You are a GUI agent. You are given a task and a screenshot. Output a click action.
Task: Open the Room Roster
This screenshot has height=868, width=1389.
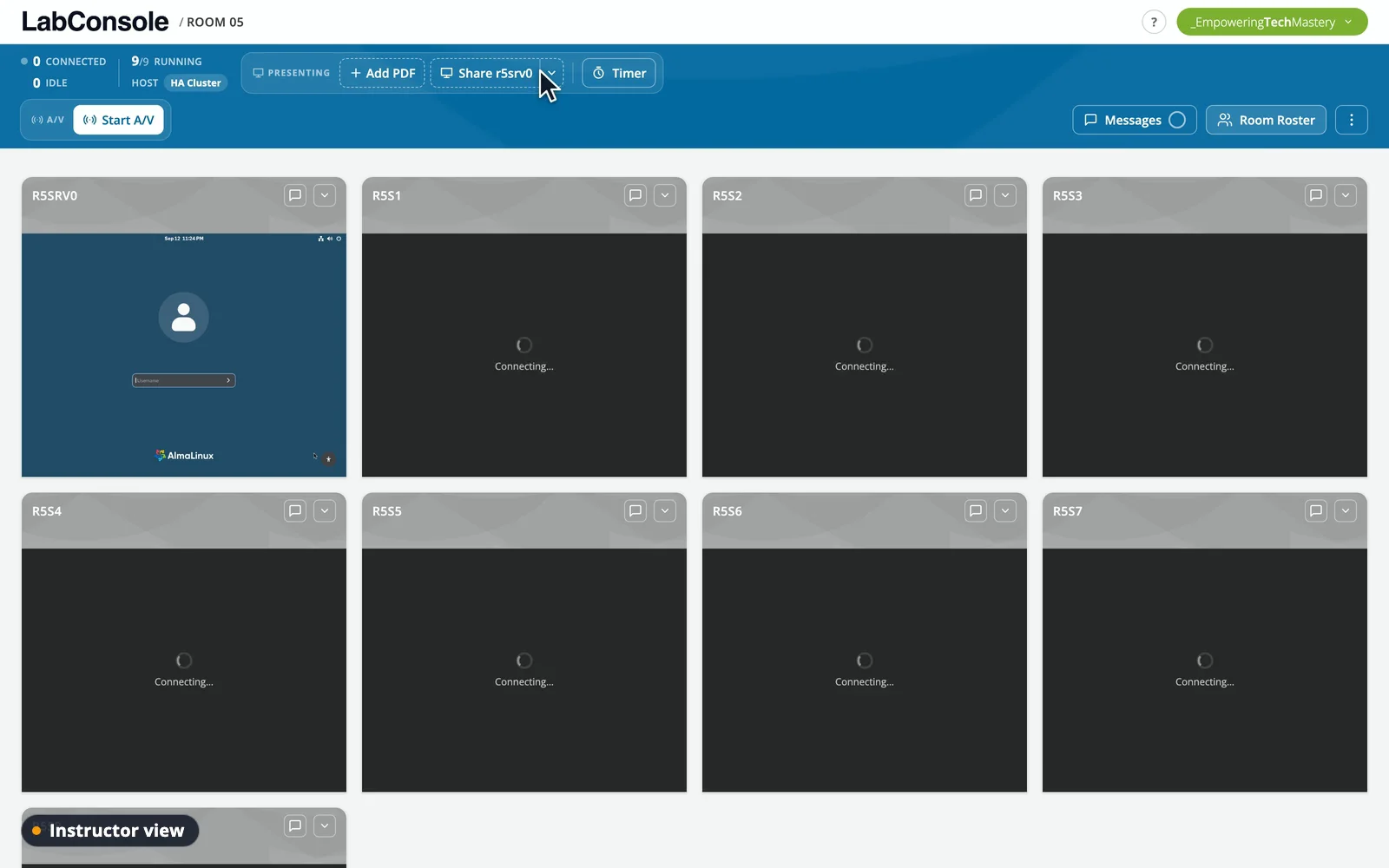pyautogui.click(x=1266, y=120)
